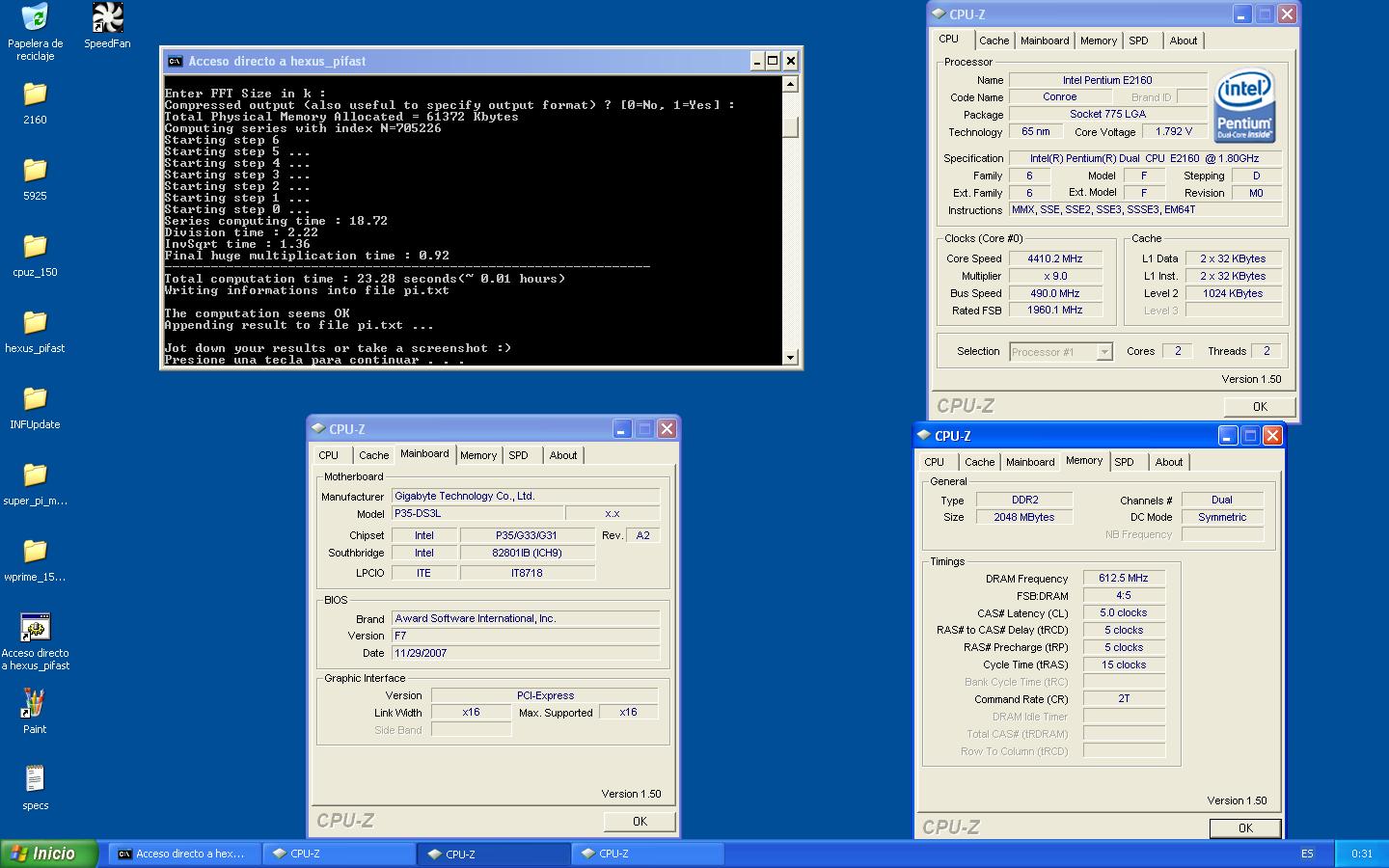Click the CPU-Z CPU window title icon

pyautogui.click(x=939, y=14)
